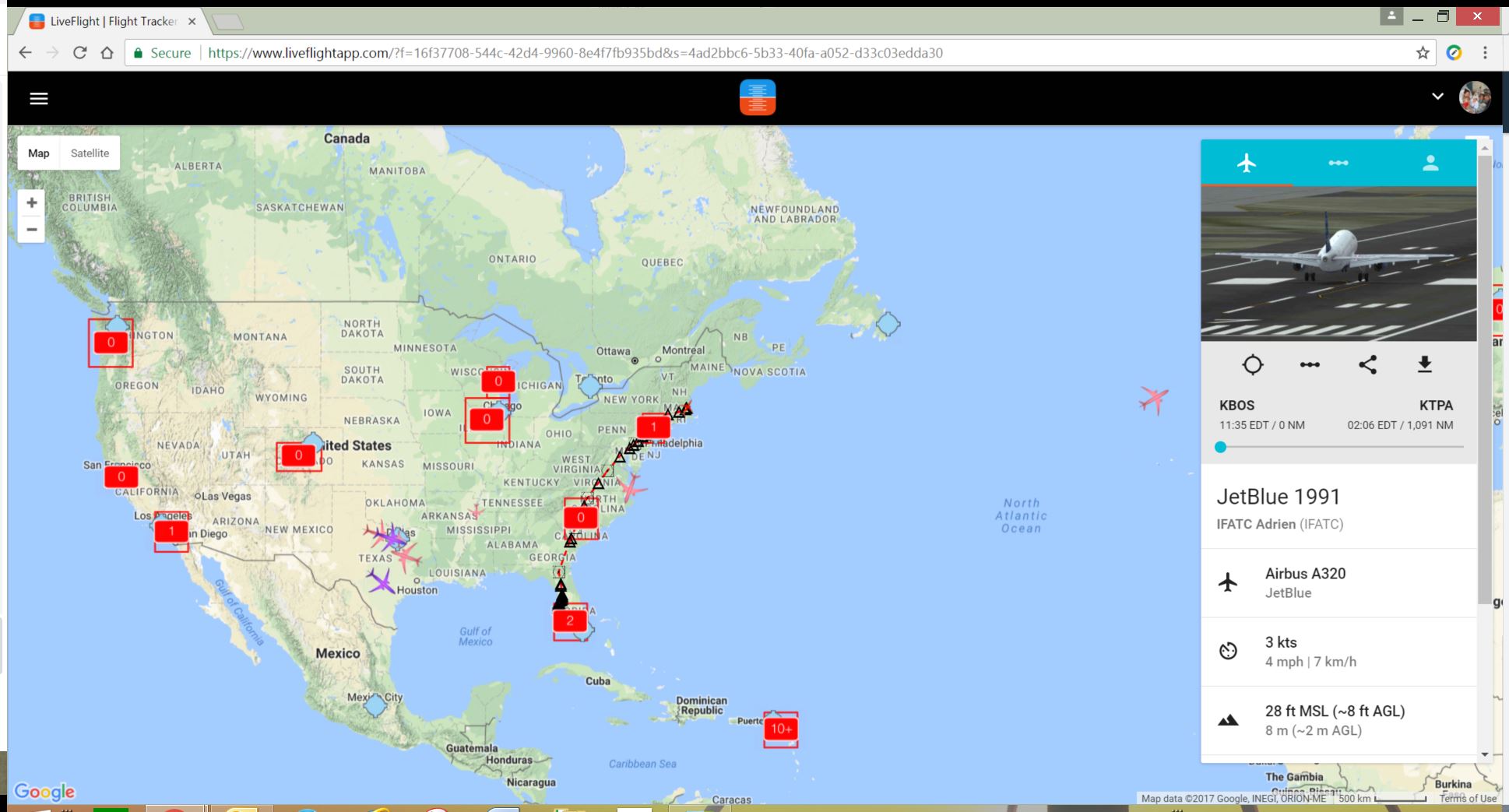Click the blue airport marker on Newfoundland
The height and width of the screenshot is (812, 1509).
888,324
